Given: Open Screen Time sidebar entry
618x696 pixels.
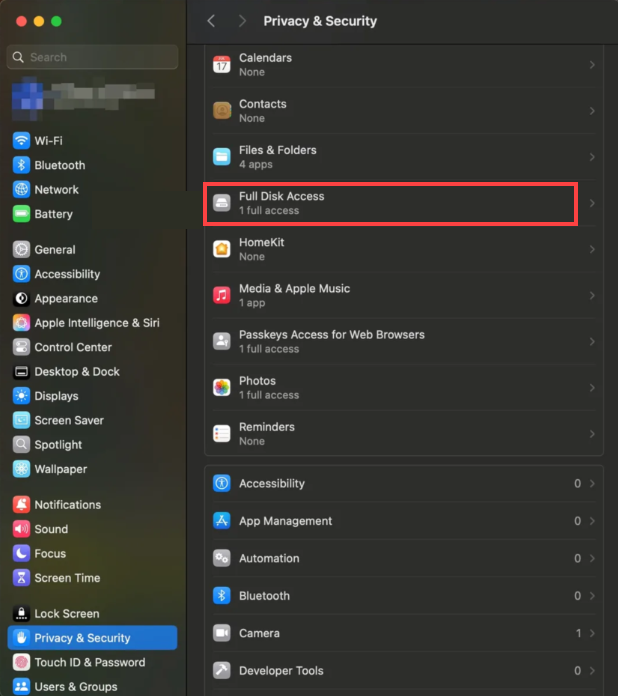Looking at the screenshot, I should coord(92,578).
